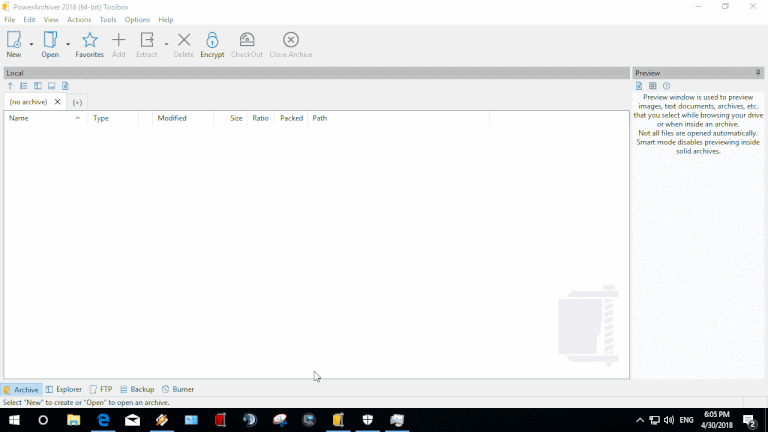Sort by the Packed column header
The width and height of the screenshot is (768, 432).
(291, 118)
